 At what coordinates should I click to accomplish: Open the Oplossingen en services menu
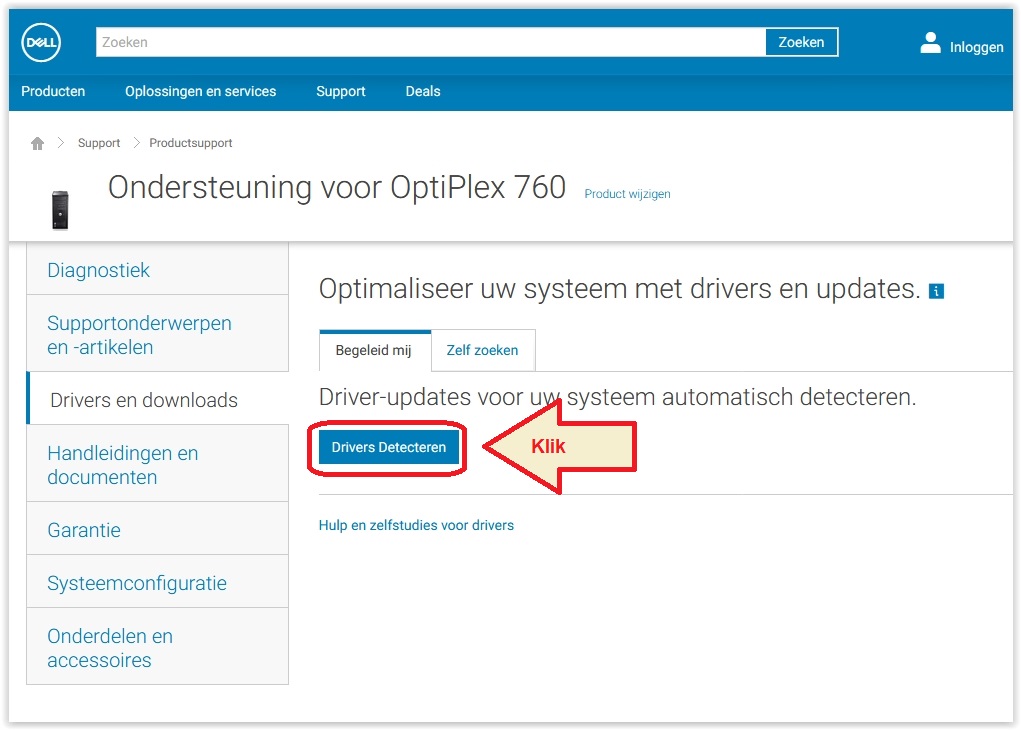pos(201,91)
